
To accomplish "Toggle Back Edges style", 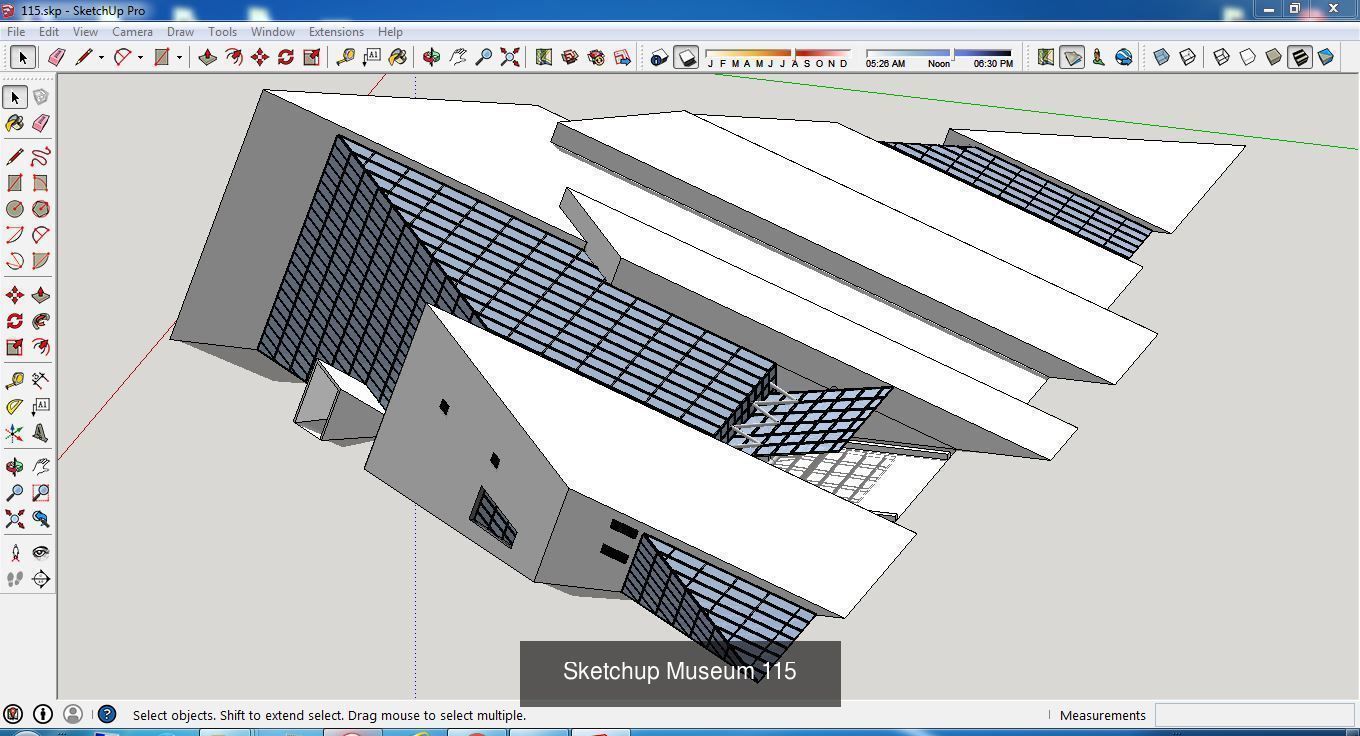I will (x=1188, y=57).
